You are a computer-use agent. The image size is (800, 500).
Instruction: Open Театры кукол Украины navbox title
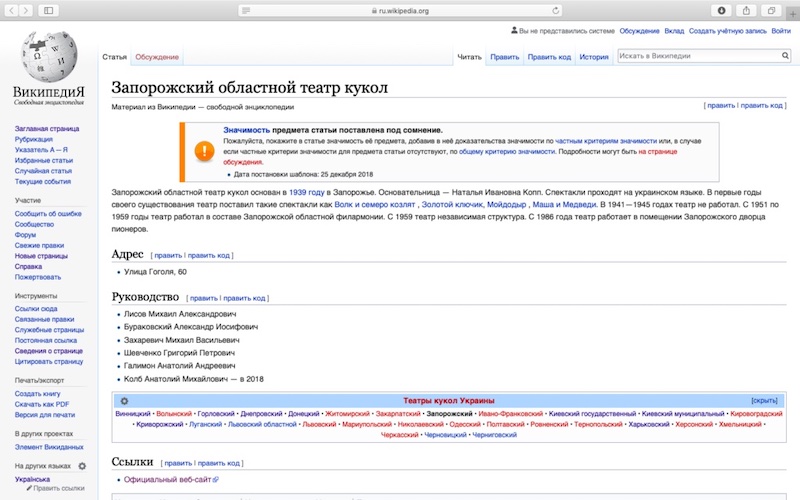click(448, 401)
